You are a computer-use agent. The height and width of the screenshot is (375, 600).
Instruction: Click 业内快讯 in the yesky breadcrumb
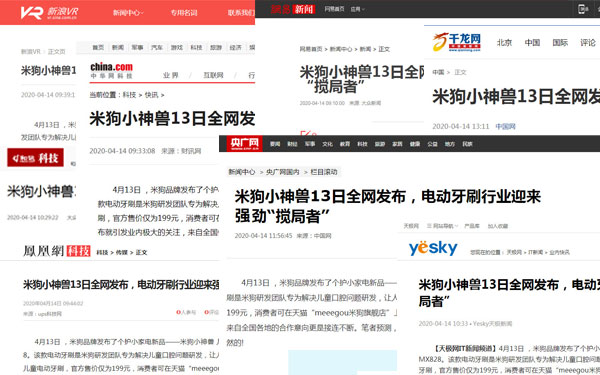tap(559, 252)
